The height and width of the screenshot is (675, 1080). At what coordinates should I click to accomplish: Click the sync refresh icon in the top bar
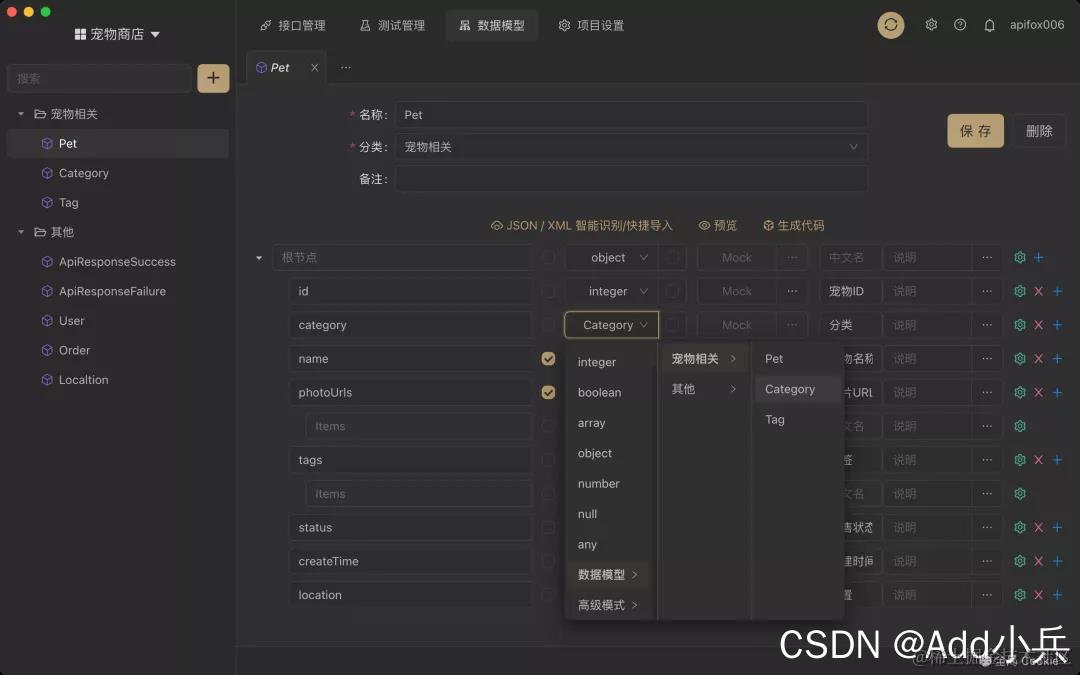pos(891,25)
